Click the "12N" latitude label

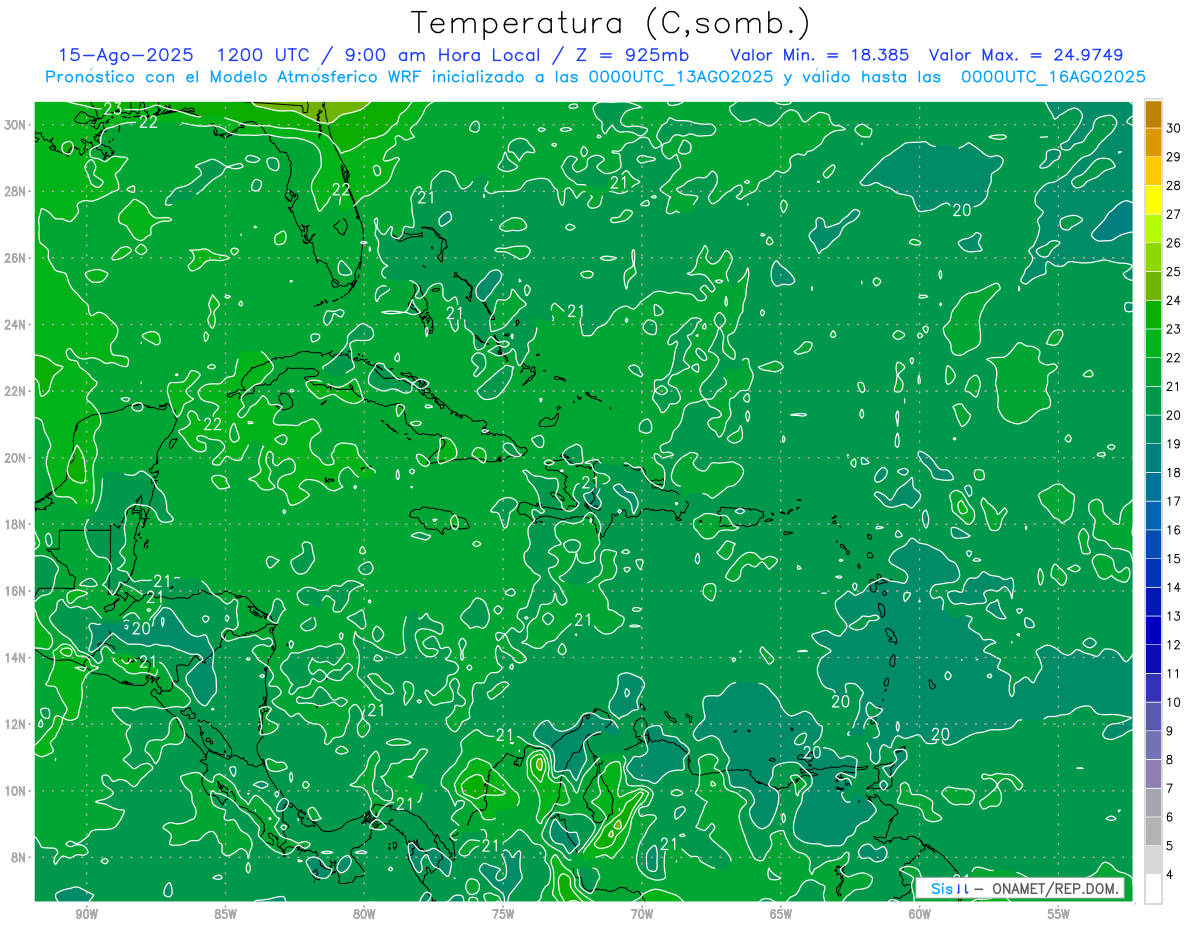[x=14, y=724]
